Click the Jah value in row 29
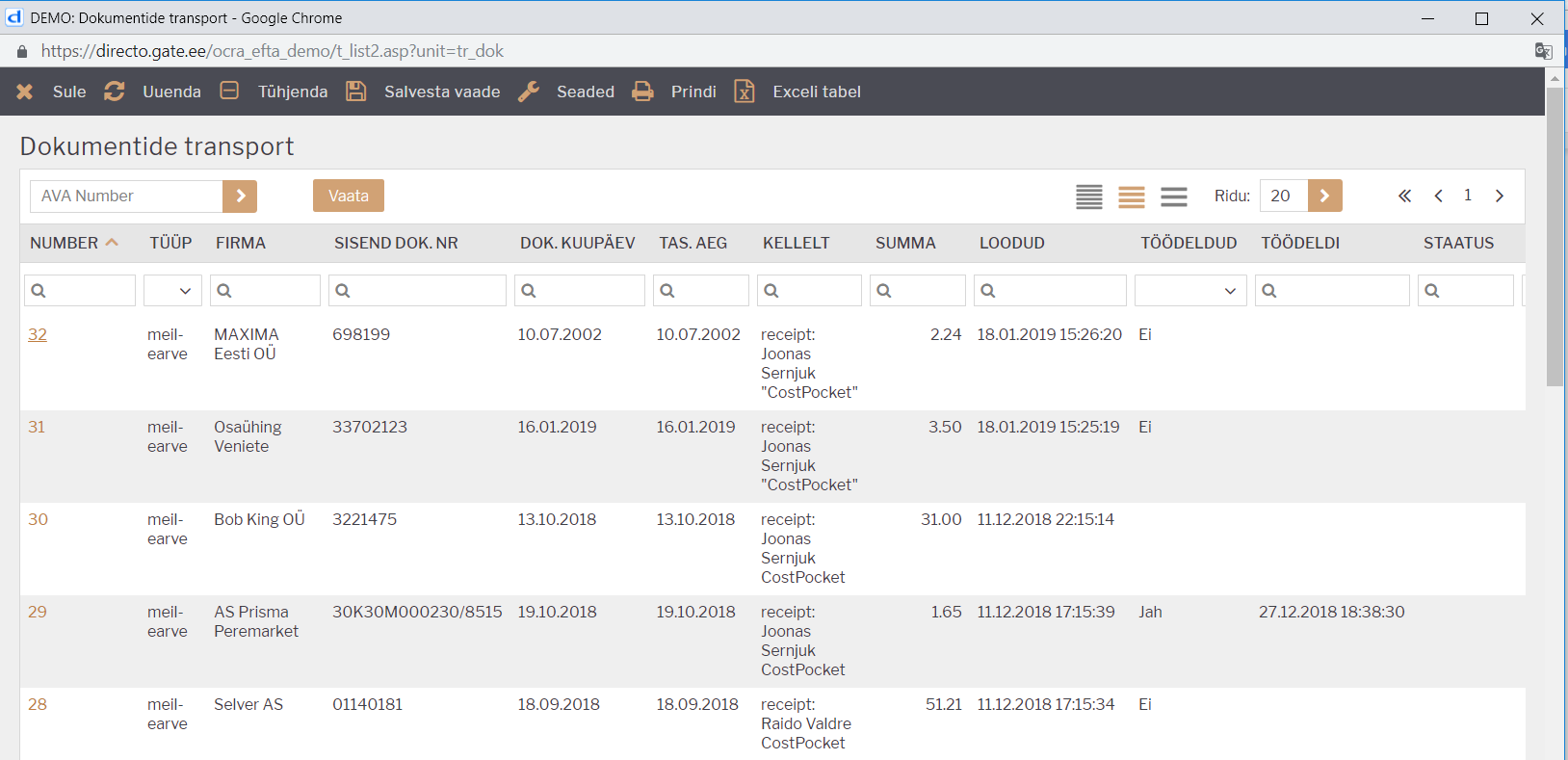 click(x=1150, y=612)
